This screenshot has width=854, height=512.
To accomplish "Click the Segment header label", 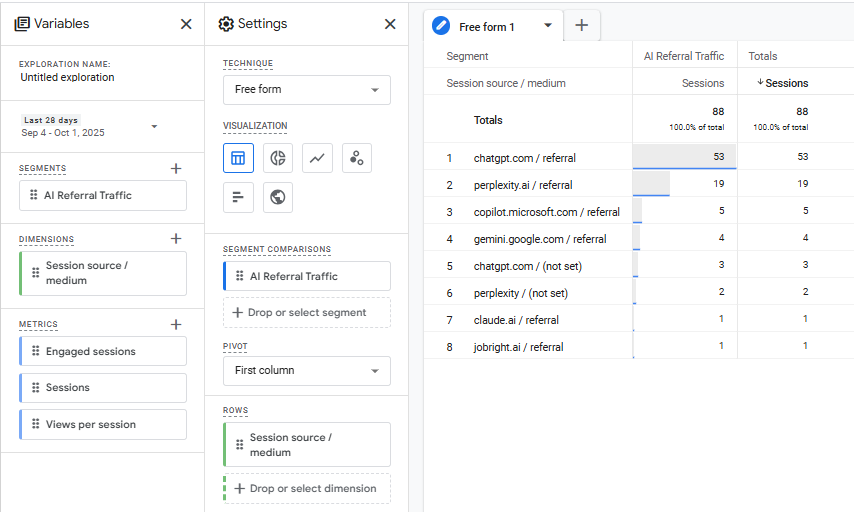I will tap(467, 56).
